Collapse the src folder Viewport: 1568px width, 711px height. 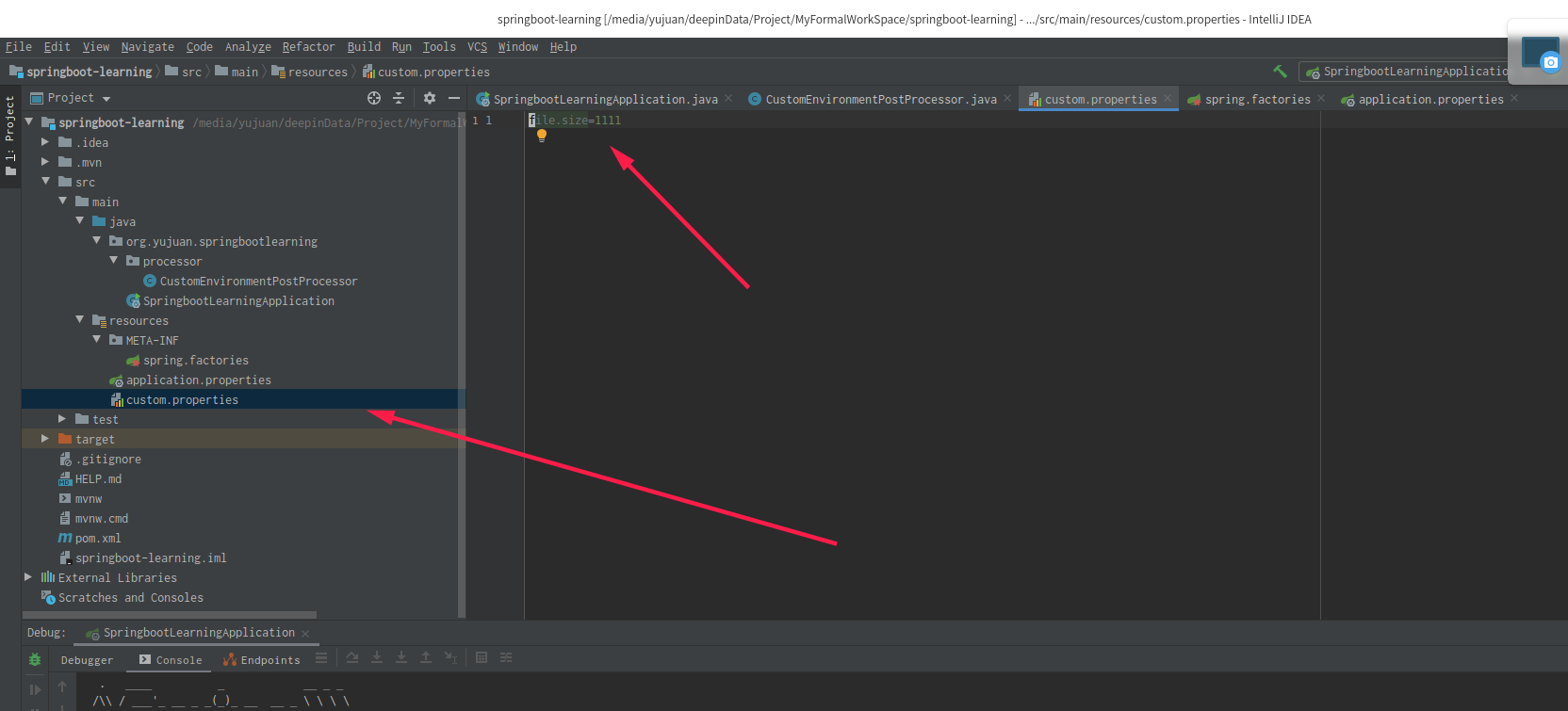coord(44,181)
